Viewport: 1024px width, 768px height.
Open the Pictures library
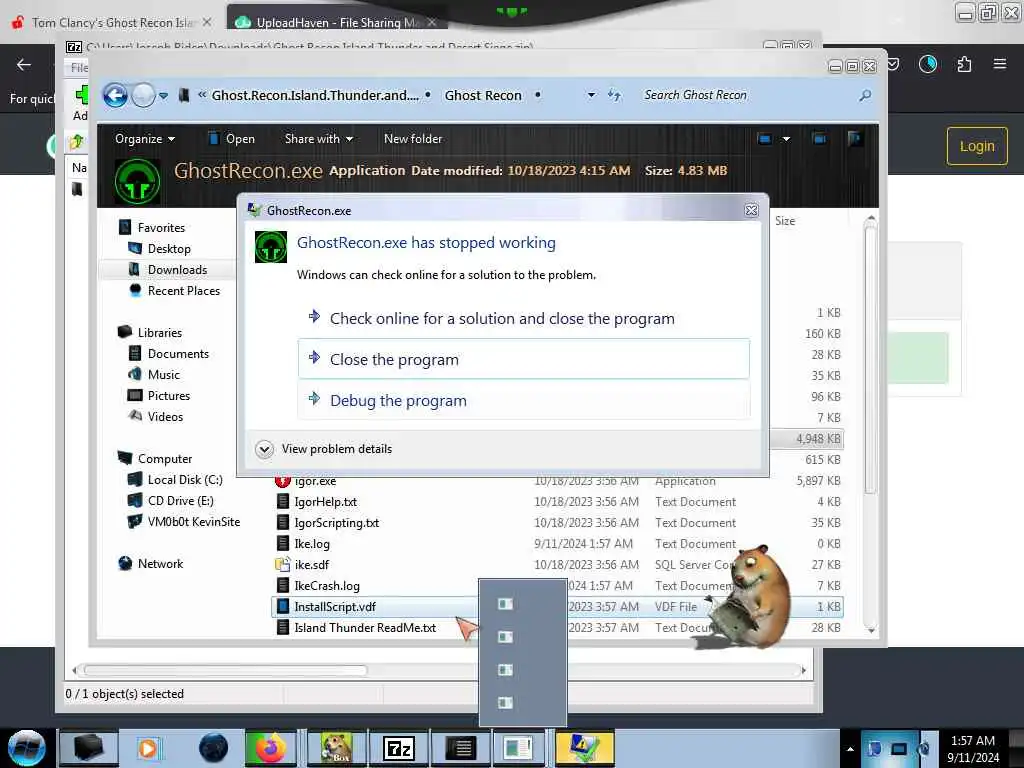(168, 395)
